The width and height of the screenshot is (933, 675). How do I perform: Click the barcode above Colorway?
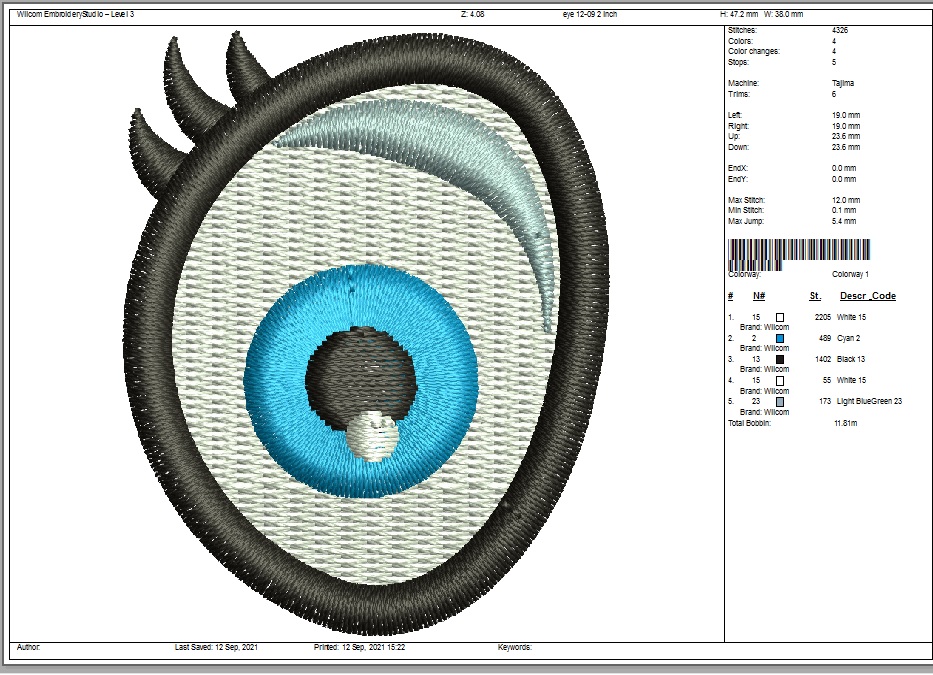pos(799,250)
